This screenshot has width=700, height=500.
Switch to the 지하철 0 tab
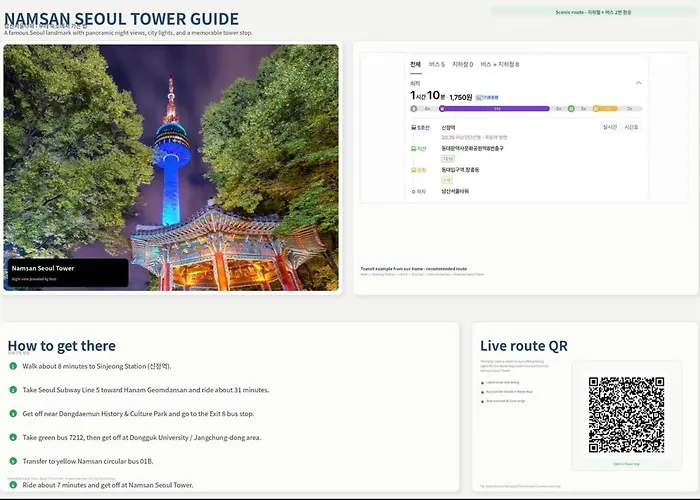(462, 64)
